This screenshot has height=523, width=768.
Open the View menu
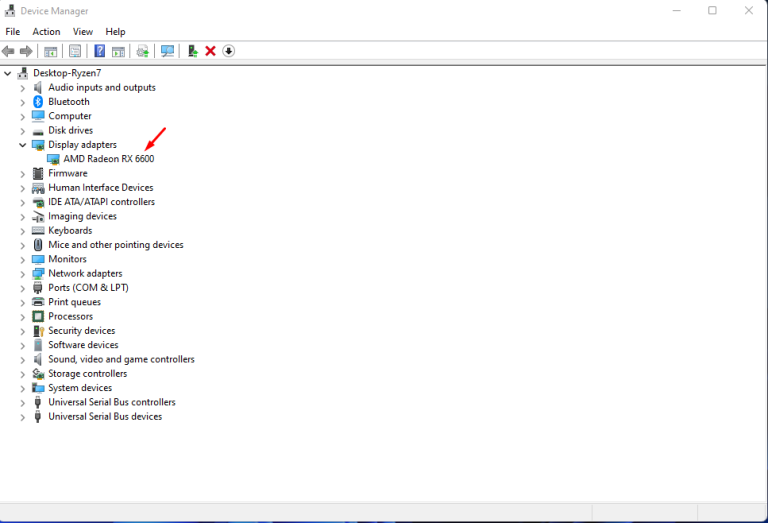pyautogui.click(x=83, y=32)
